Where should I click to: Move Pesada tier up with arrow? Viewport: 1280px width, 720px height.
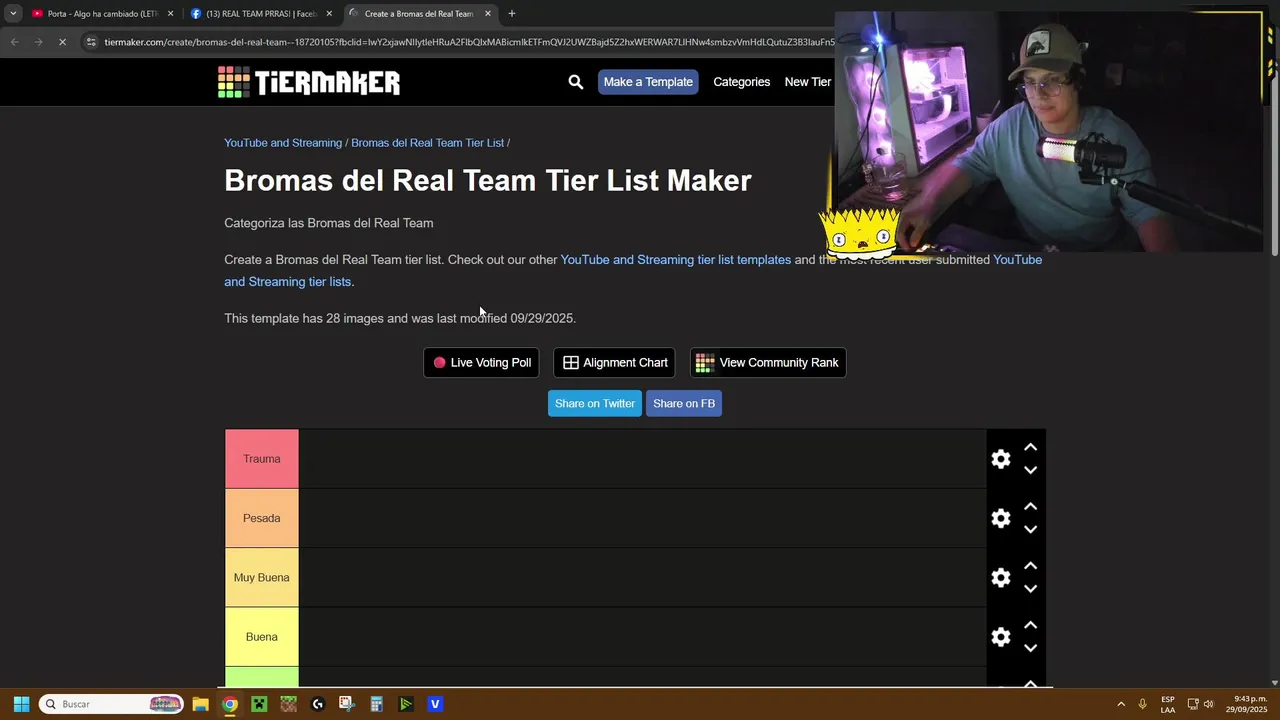[1030, 507]
